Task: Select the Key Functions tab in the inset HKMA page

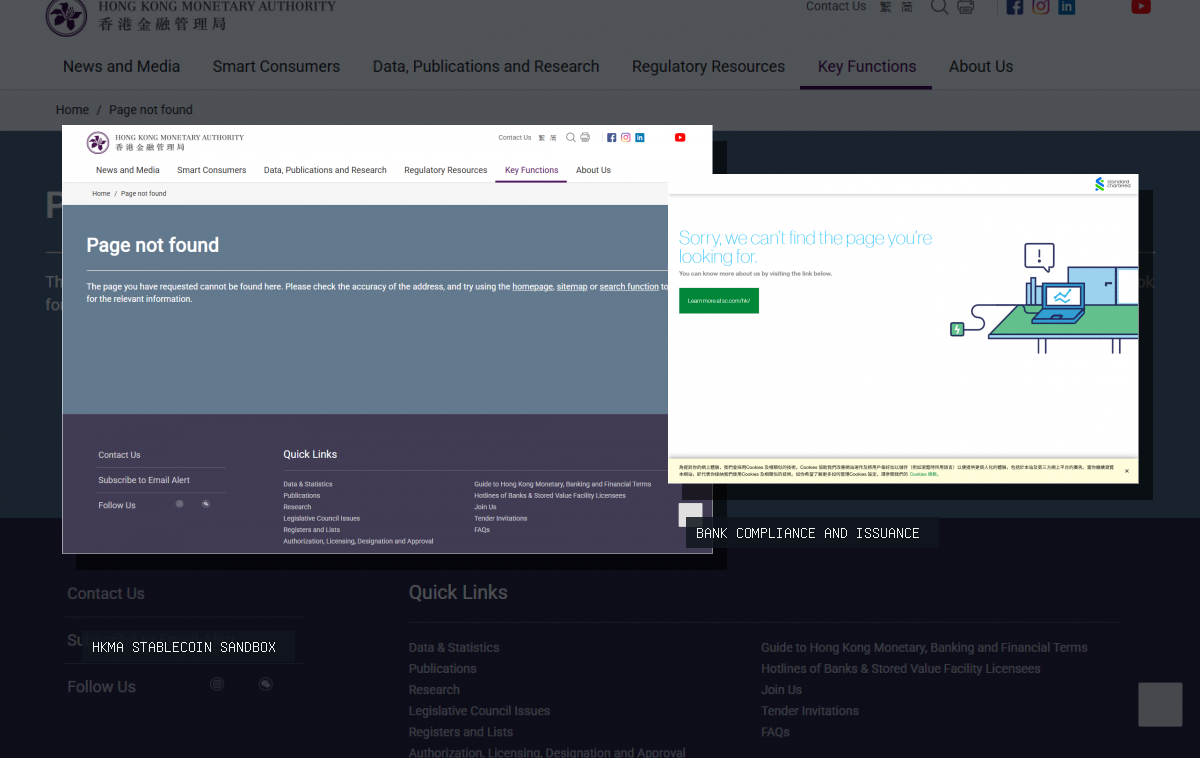Action: (x=531, y=170)
